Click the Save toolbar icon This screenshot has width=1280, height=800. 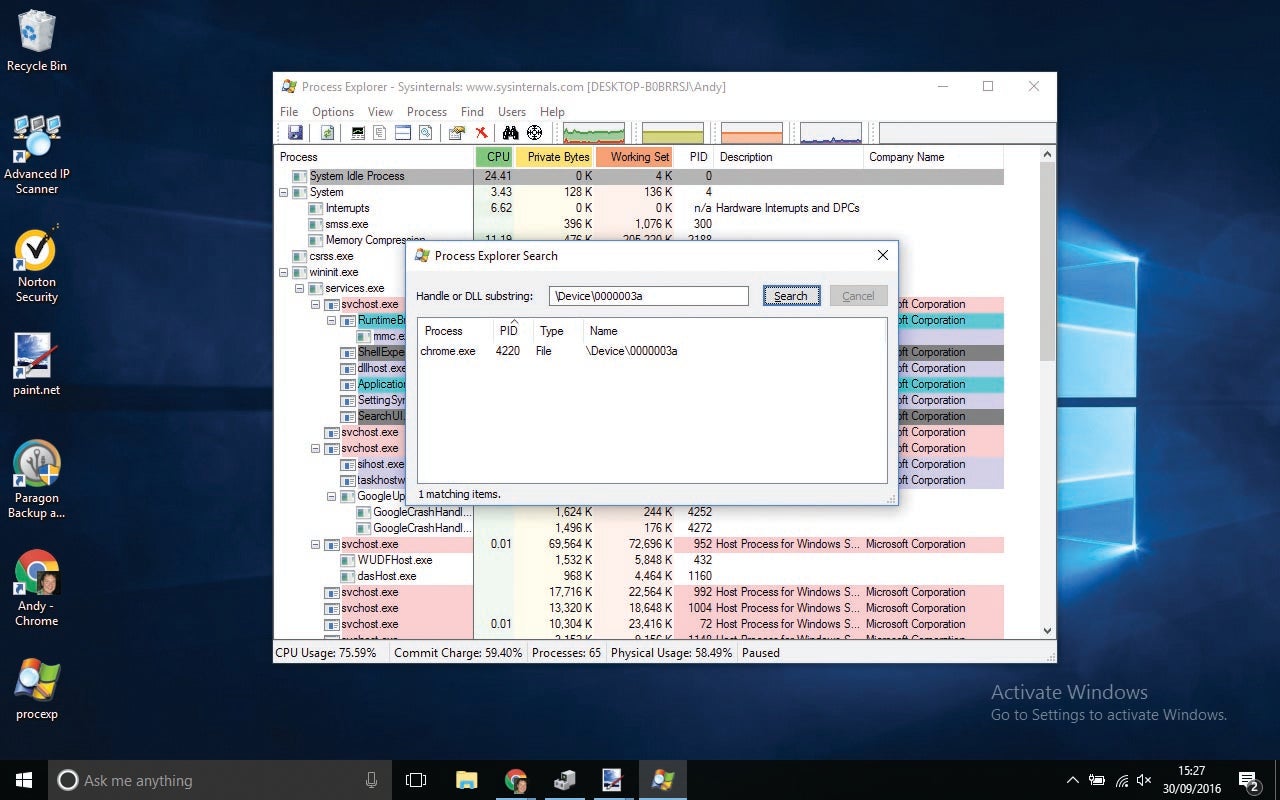coord(295,133)
